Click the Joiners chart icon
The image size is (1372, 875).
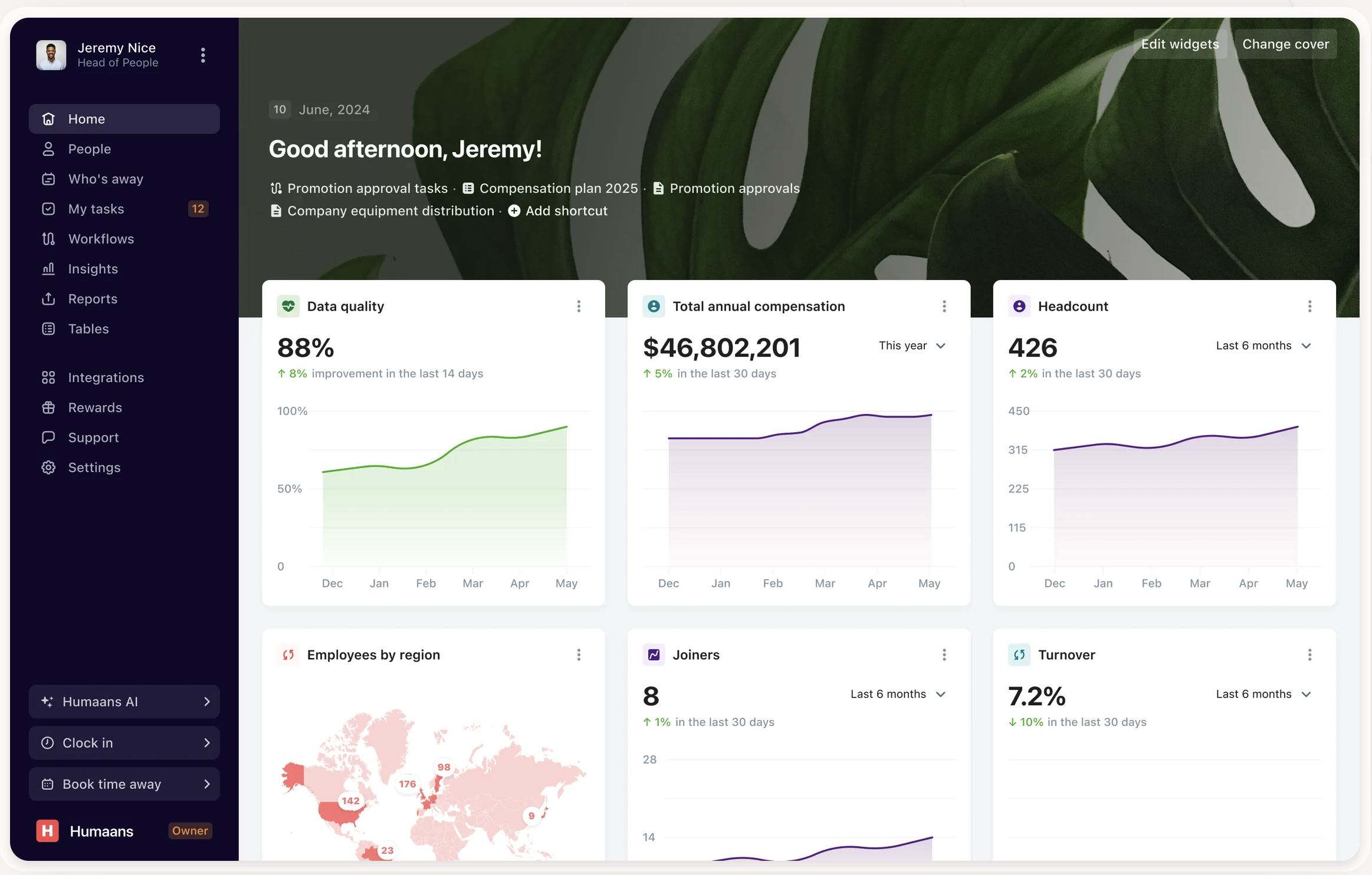[x=654, y=654]
